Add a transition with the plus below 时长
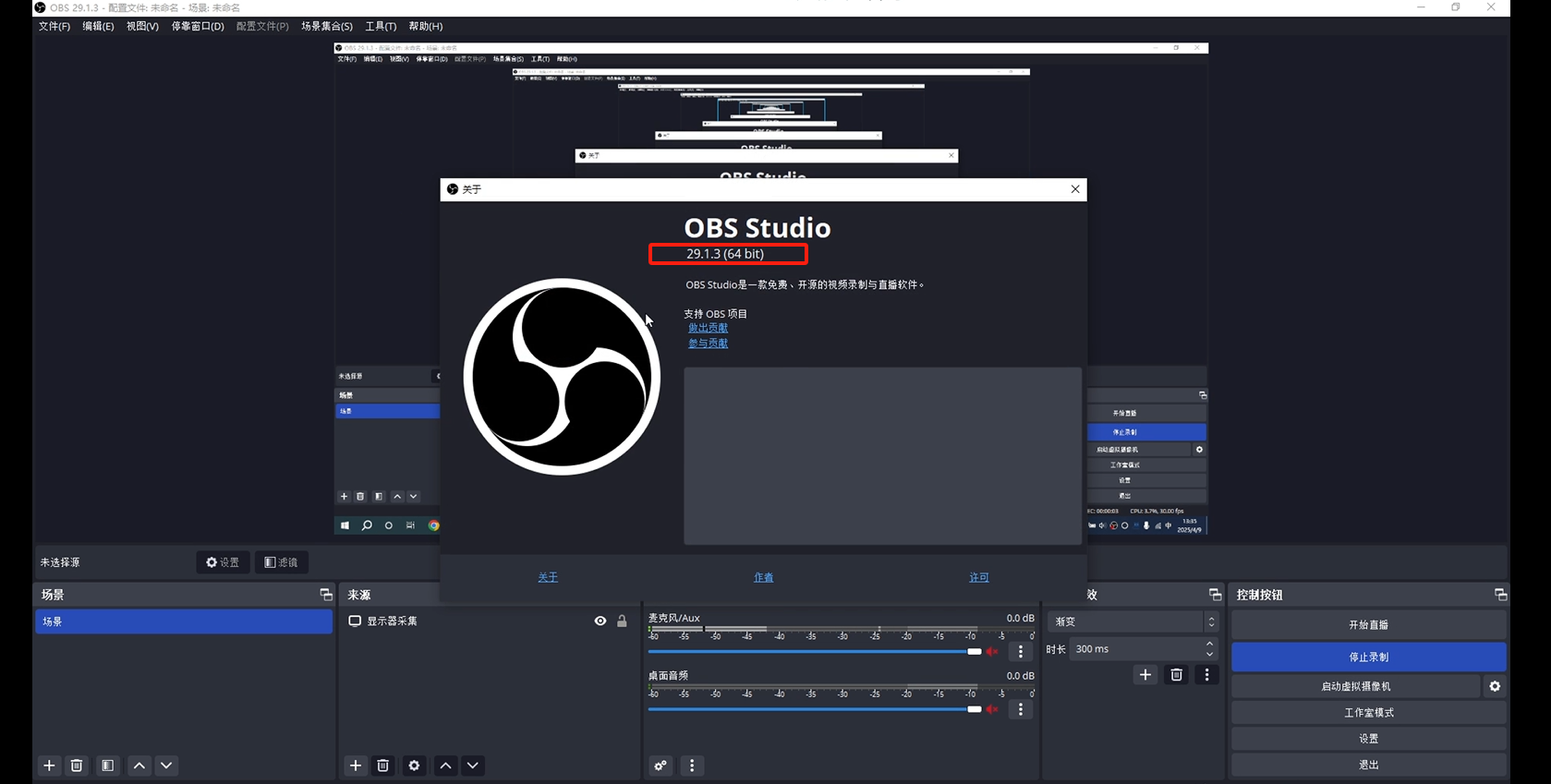The height and width of the screenshot is (784, 1551). tap(1145, 675)
